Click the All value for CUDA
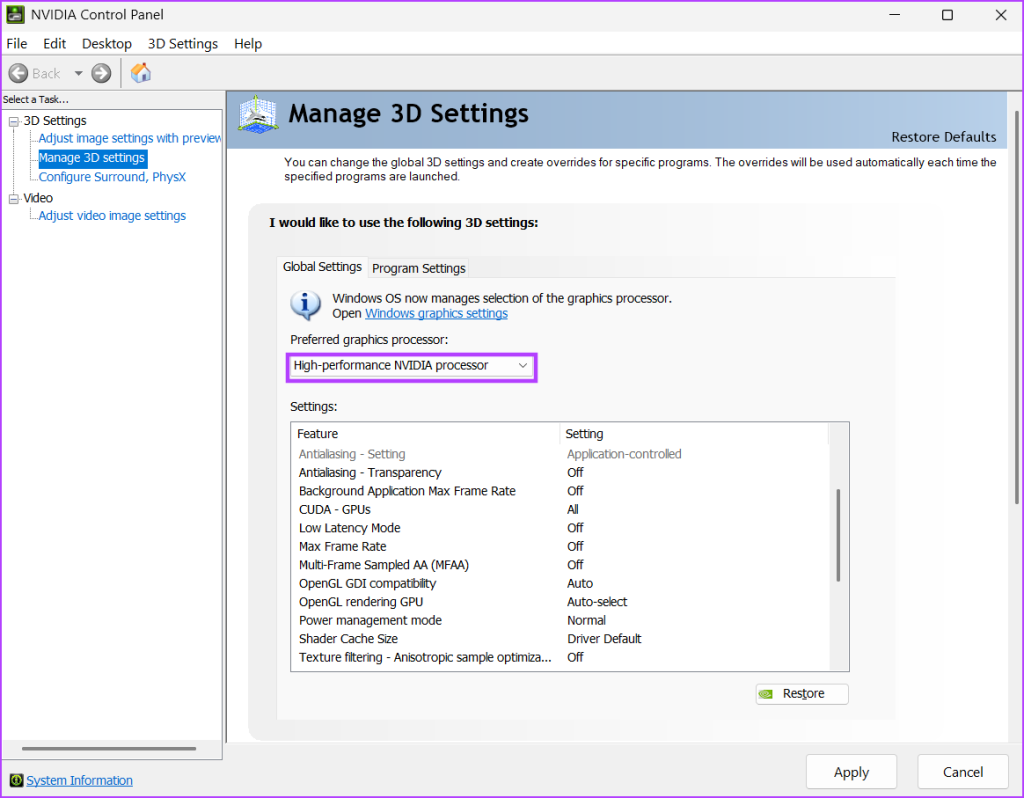 (573, 509)
